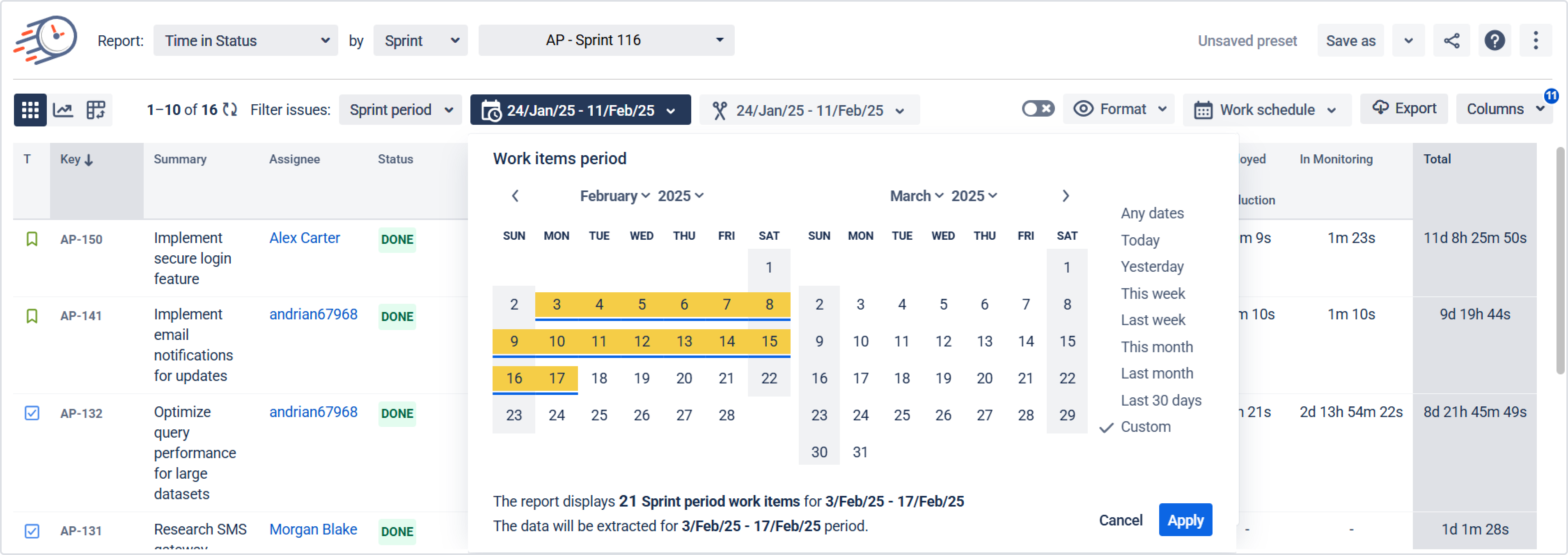Click the share preset icon

(1451, 41)
